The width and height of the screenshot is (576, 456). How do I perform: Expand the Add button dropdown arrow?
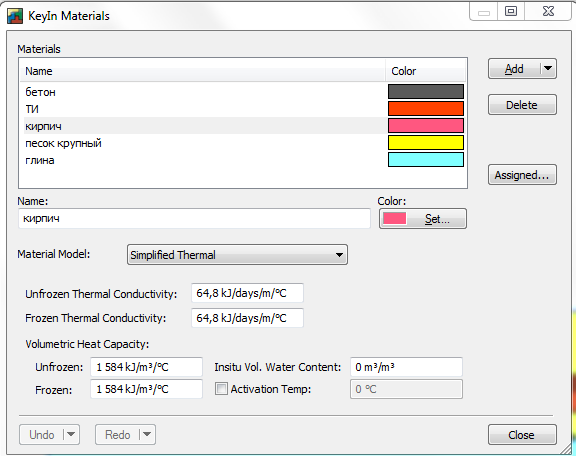tap(548, 68)
